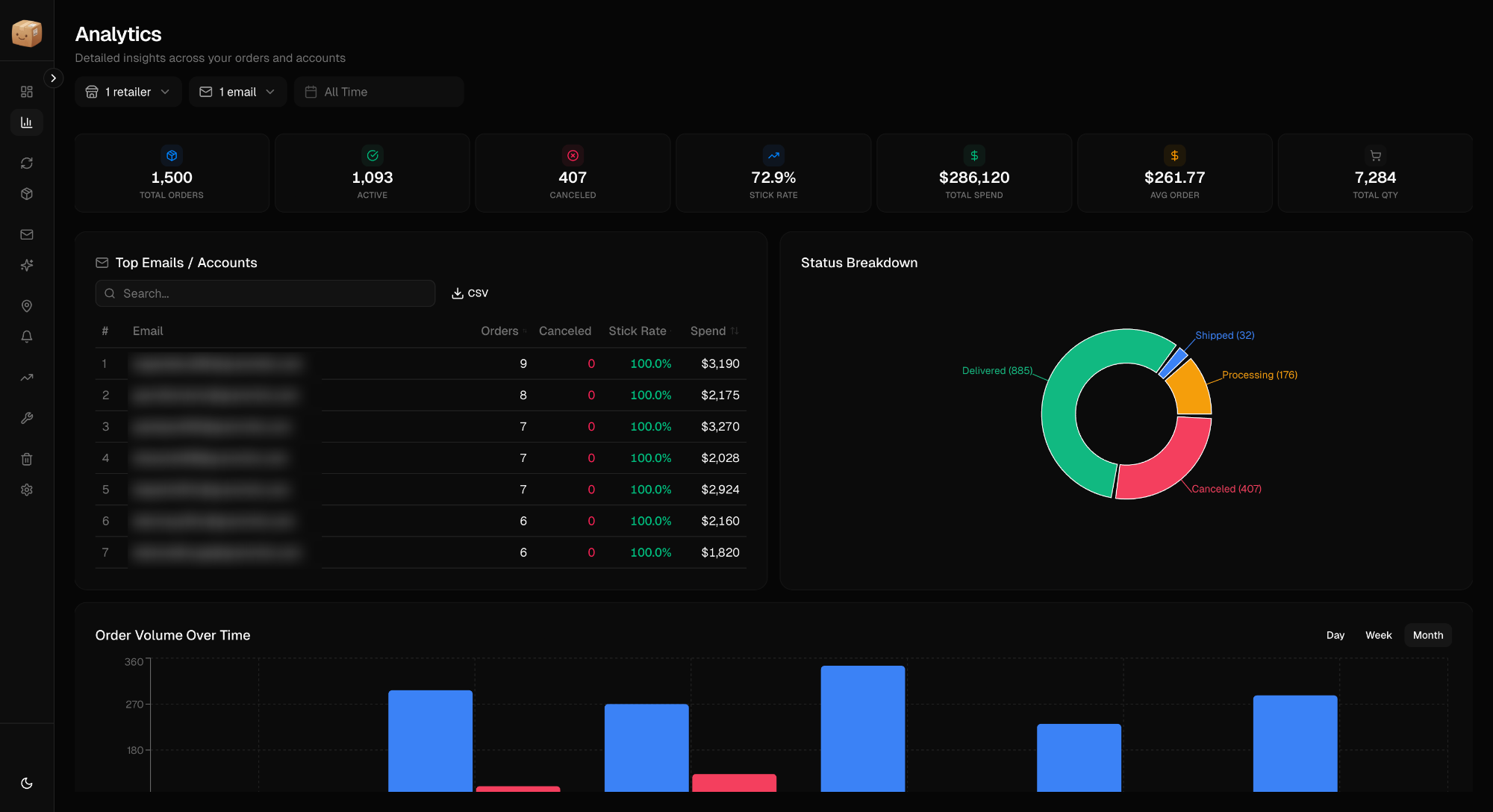Image resolution: width=1493 pixels, height=812 pixels.
Task: Select the Day view tab
Action: (x=1335, y=635)
